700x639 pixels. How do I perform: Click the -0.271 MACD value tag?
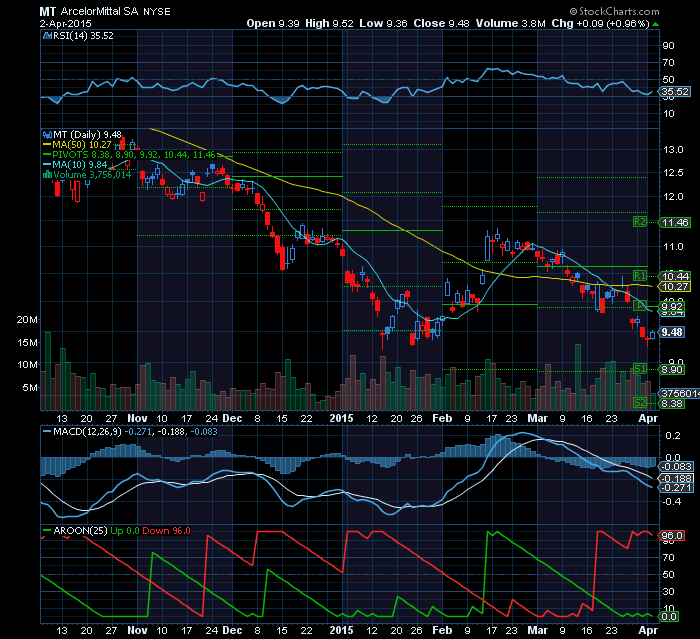pos(677,488)
